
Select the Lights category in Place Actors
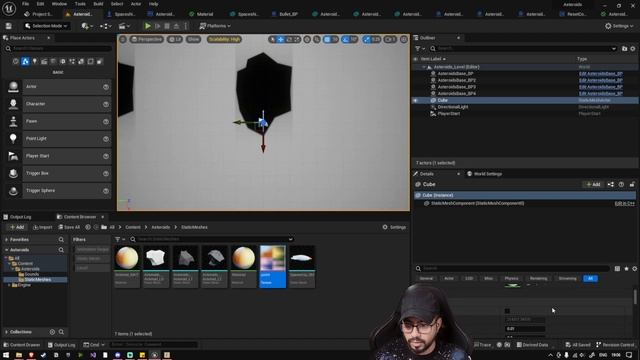tap(35, 62)
